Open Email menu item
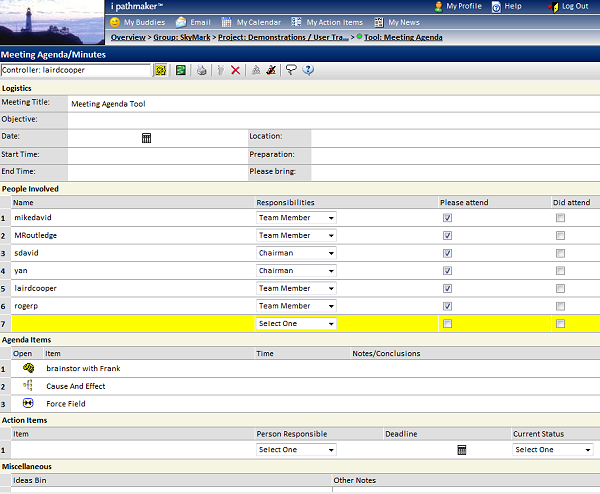Image resolution: width=600 pixels, height=494 pixels. coord(201,22)
